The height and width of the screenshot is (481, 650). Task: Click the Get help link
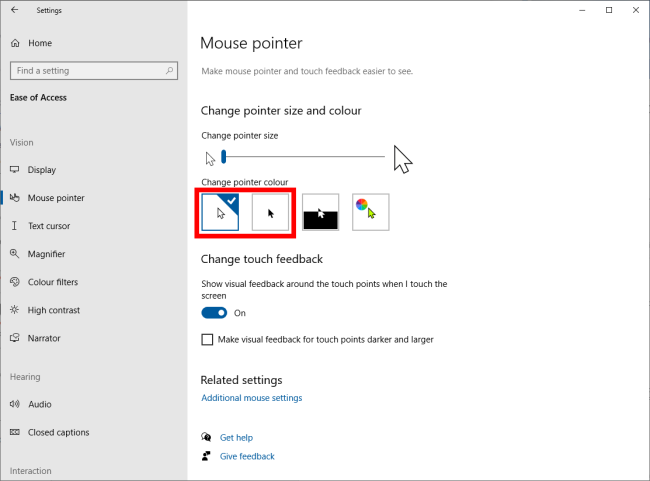[x=236, y=437]
